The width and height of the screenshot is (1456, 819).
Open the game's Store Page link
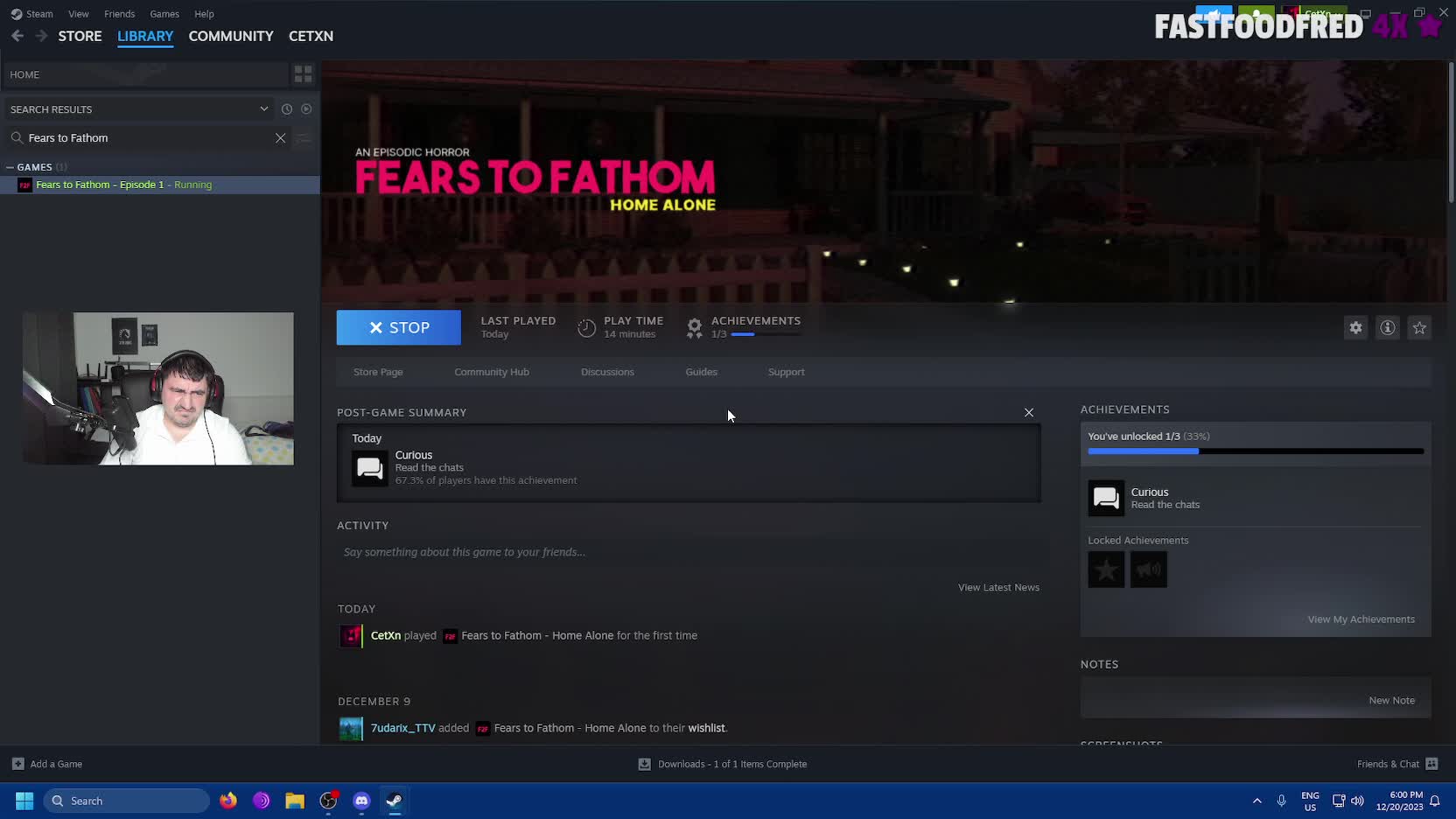pyautogui.click(x=378, y=372)
